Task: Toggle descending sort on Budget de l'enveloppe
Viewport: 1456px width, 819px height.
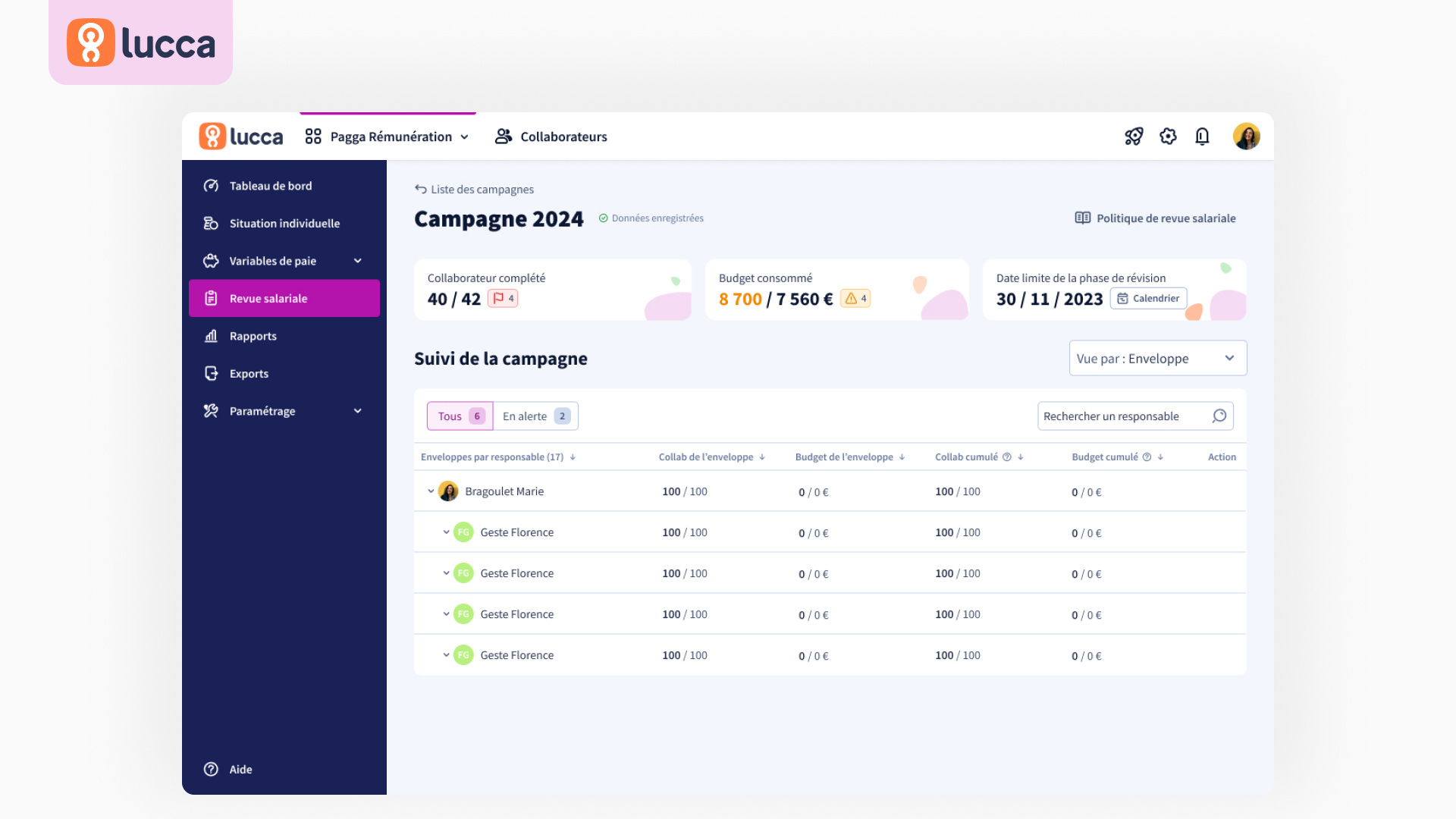Action: (902, 457)
